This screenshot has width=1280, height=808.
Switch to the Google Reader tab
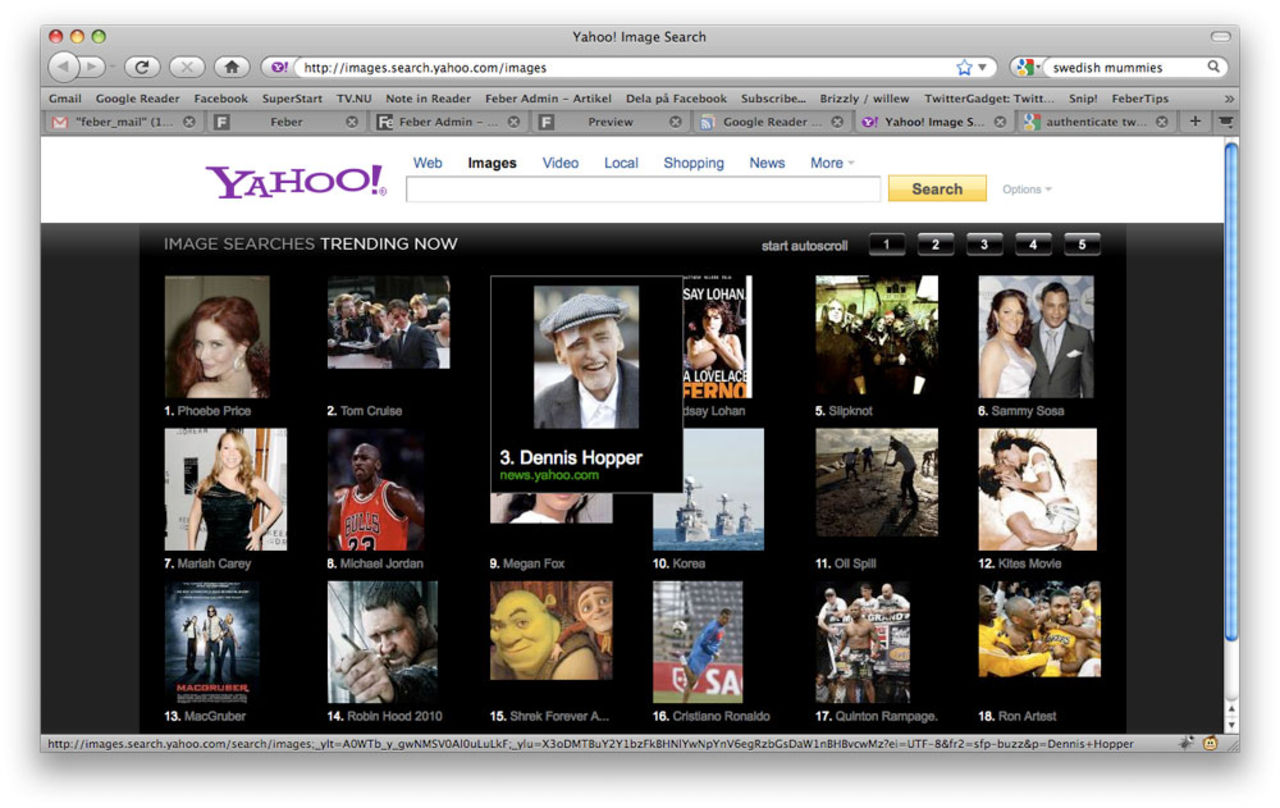point(764,120)
